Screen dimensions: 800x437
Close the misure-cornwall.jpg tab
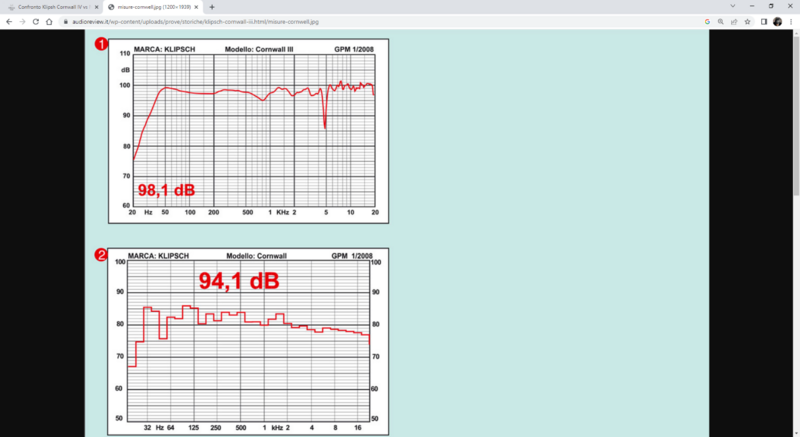coord(196,7)
